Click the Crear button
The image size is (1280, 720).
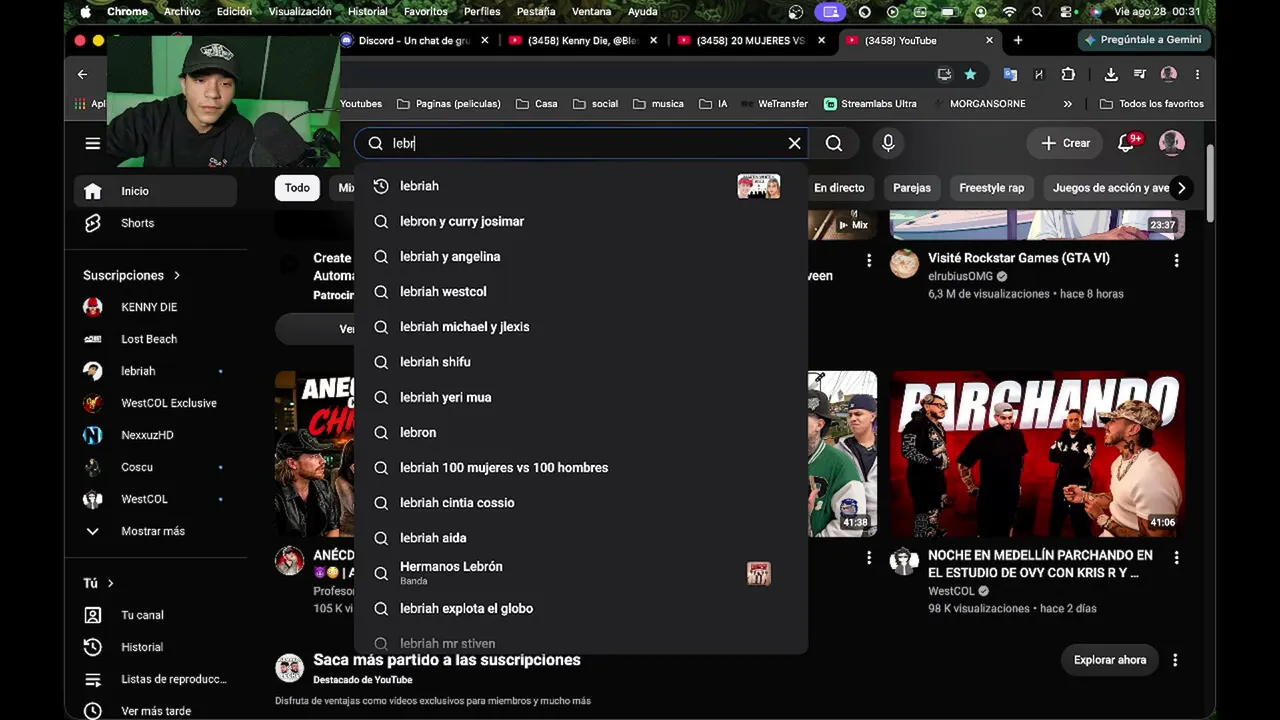[1065, 143]
